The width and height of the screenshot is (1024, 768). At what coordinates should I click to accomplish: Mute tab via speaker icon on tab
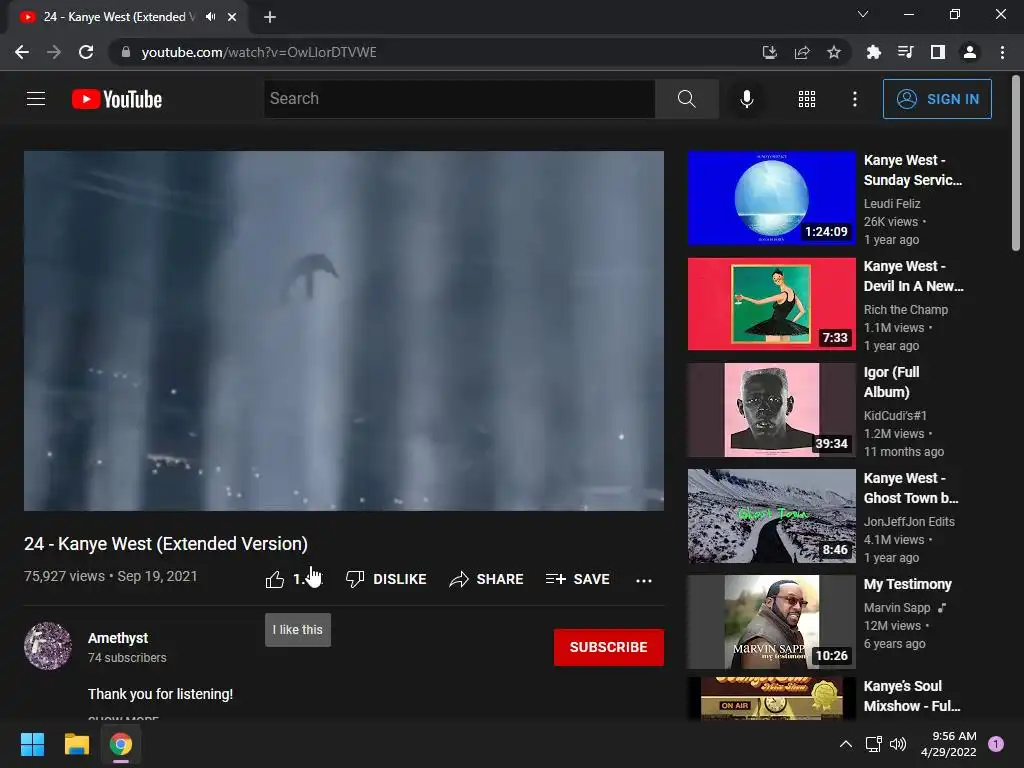point(210,17)
